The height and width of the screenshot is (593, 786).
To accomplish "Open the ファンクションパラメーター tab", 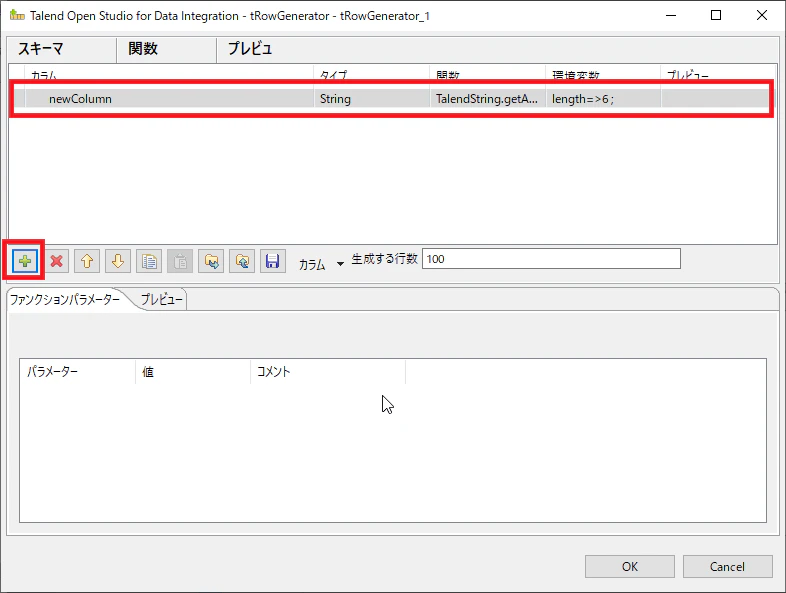I will tap(65, 300).
